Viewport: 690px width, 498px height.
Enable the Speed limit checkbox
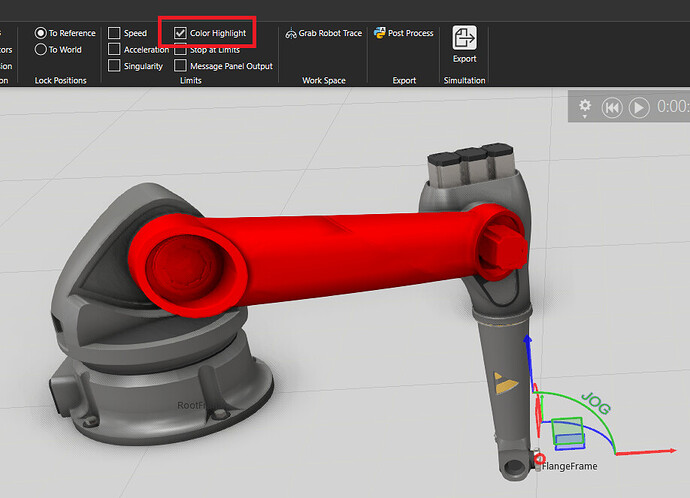[114, 33]
